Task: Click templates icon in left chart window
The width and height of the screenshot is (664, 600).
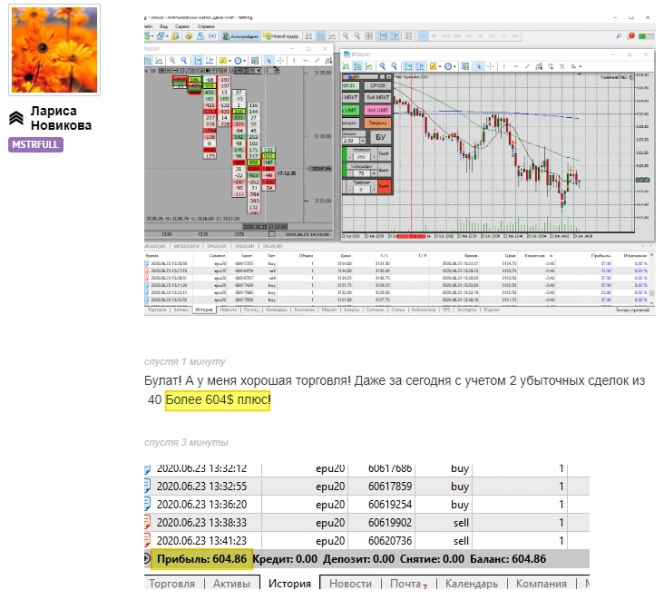Action: click(x=255, y=61)
